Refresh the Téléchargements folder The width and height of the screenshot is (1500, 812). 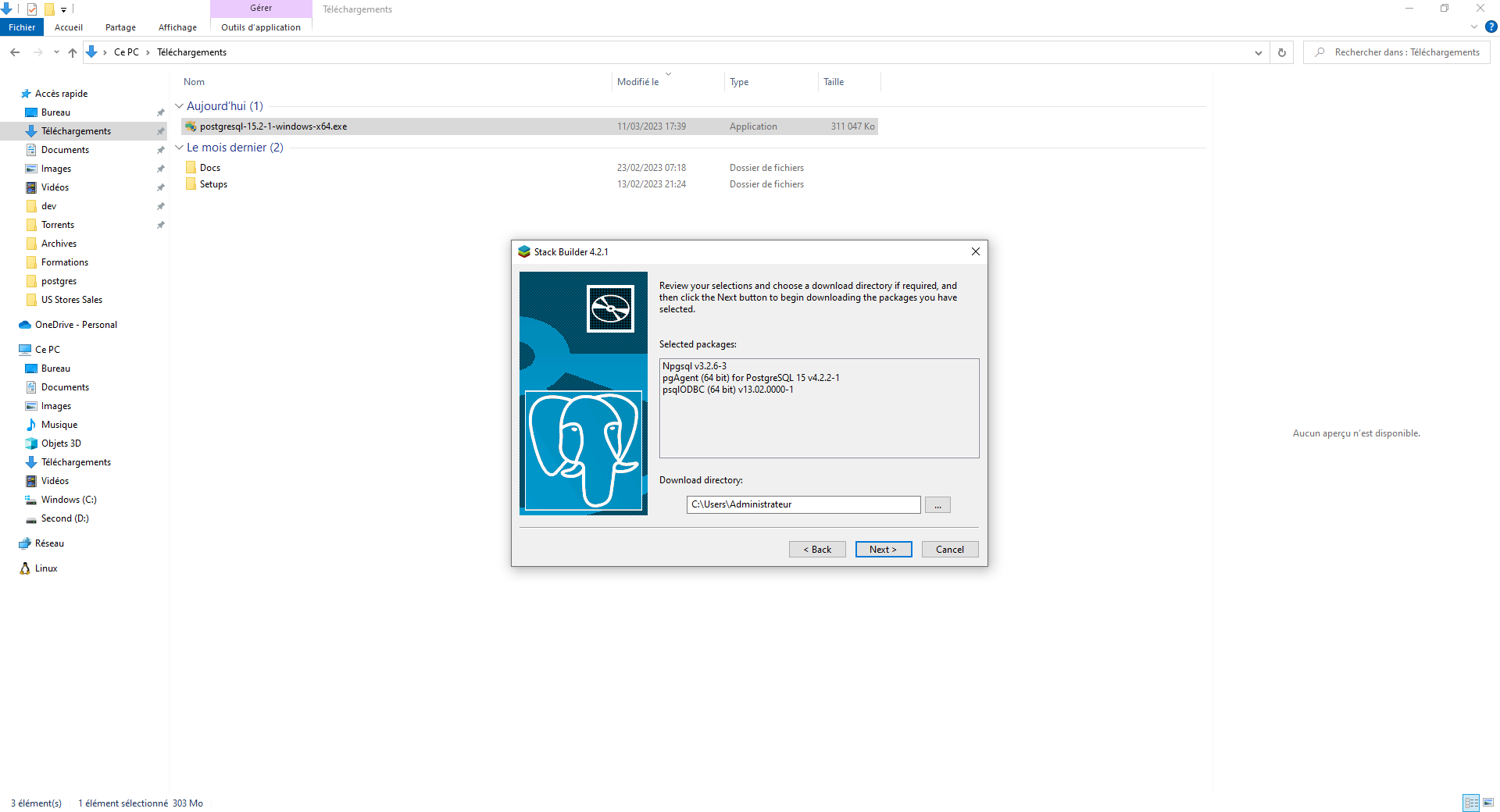click(x=1281, y=52)
